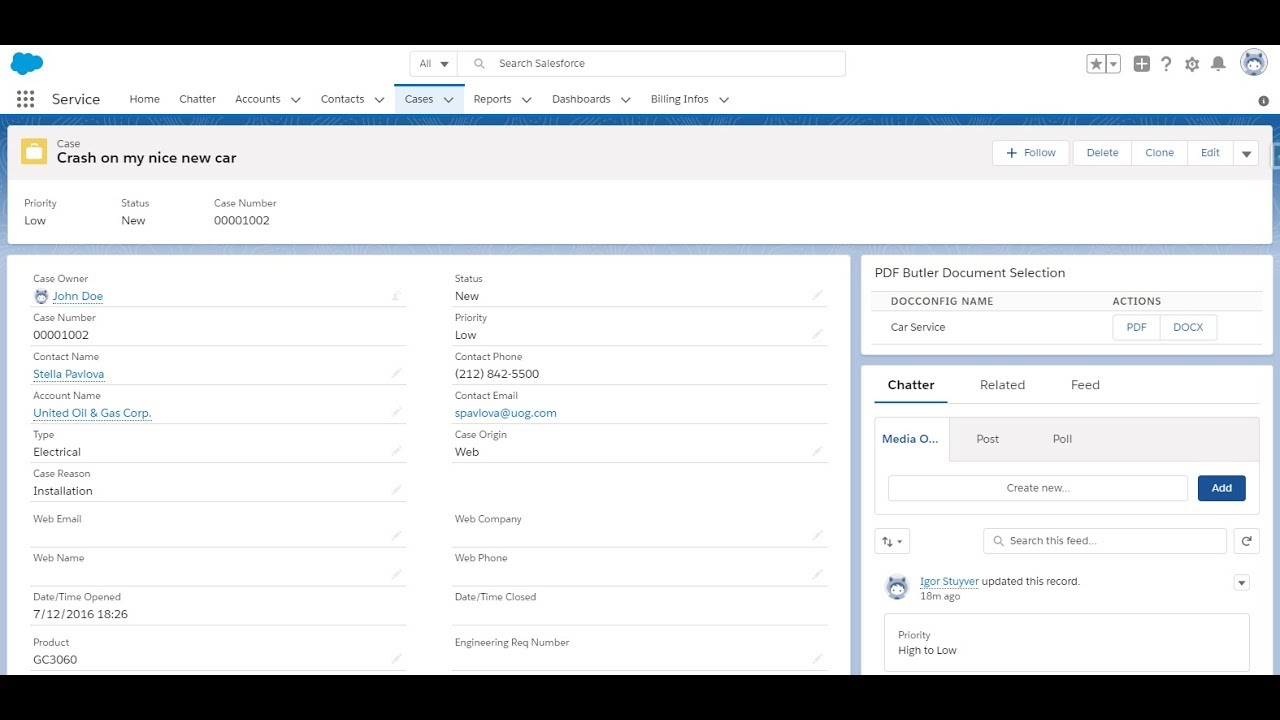Edit Web Phone pencil icon

(x=818, y=574)
